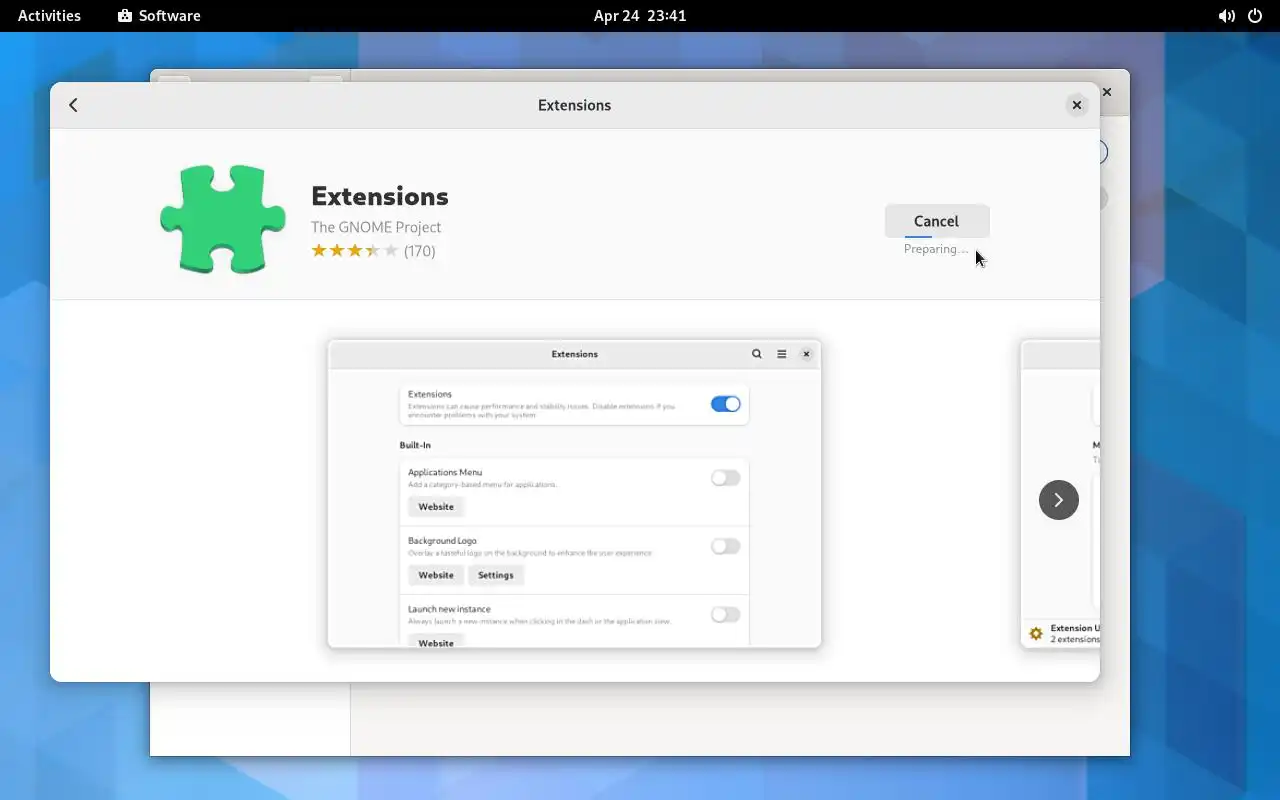
Task: Click the green puzzle piece app icon
Action: pos(222,219)
